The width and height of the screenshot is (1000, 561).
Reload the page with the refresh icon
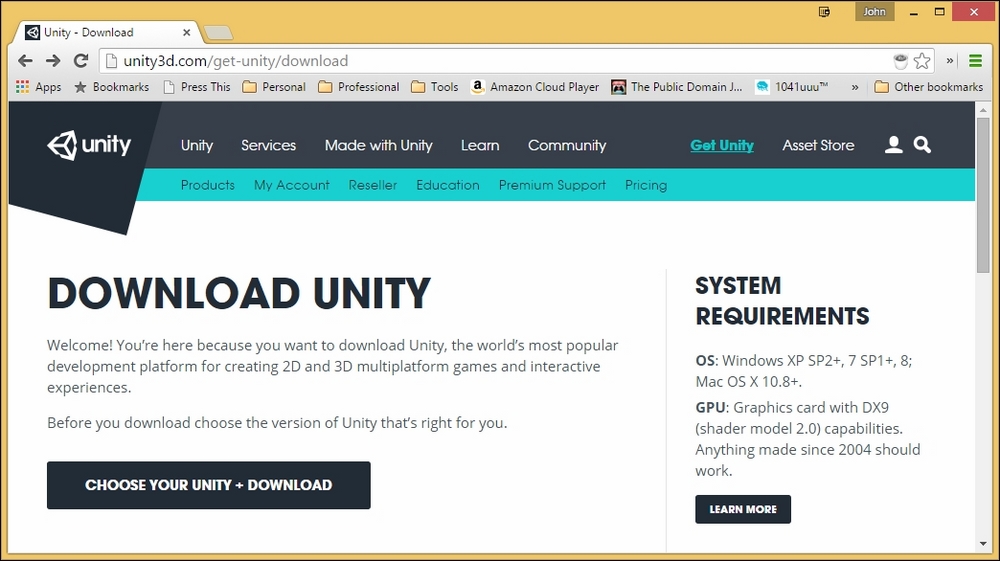coord(80,61)
